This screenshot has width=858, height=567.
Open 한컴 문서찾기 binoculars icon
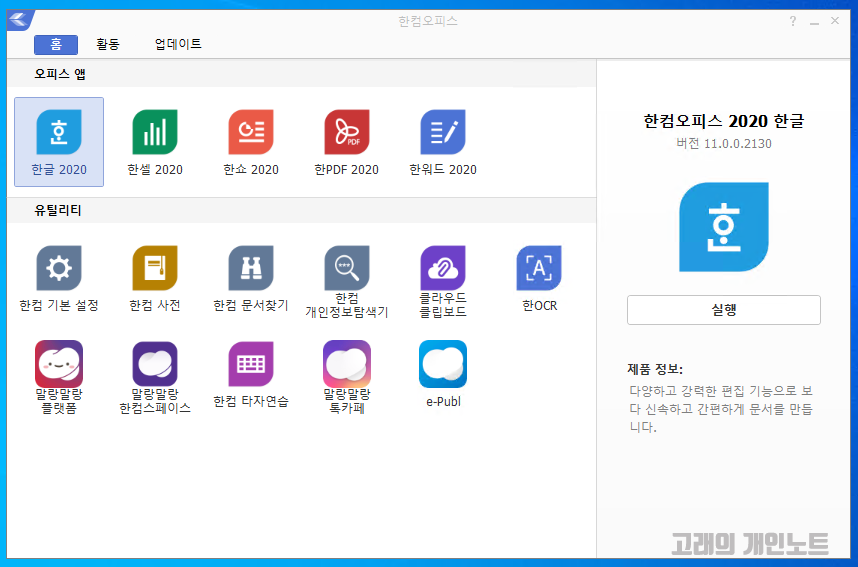point(251,268)
